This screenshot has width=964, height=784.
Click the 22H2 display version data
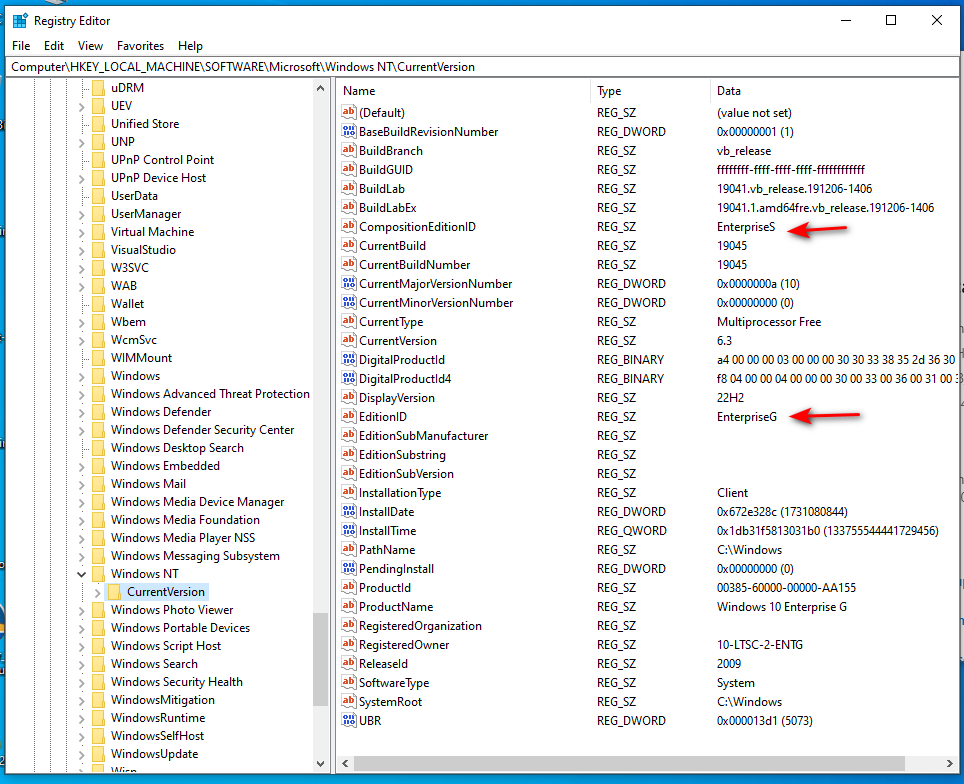[x=730, y=398]
